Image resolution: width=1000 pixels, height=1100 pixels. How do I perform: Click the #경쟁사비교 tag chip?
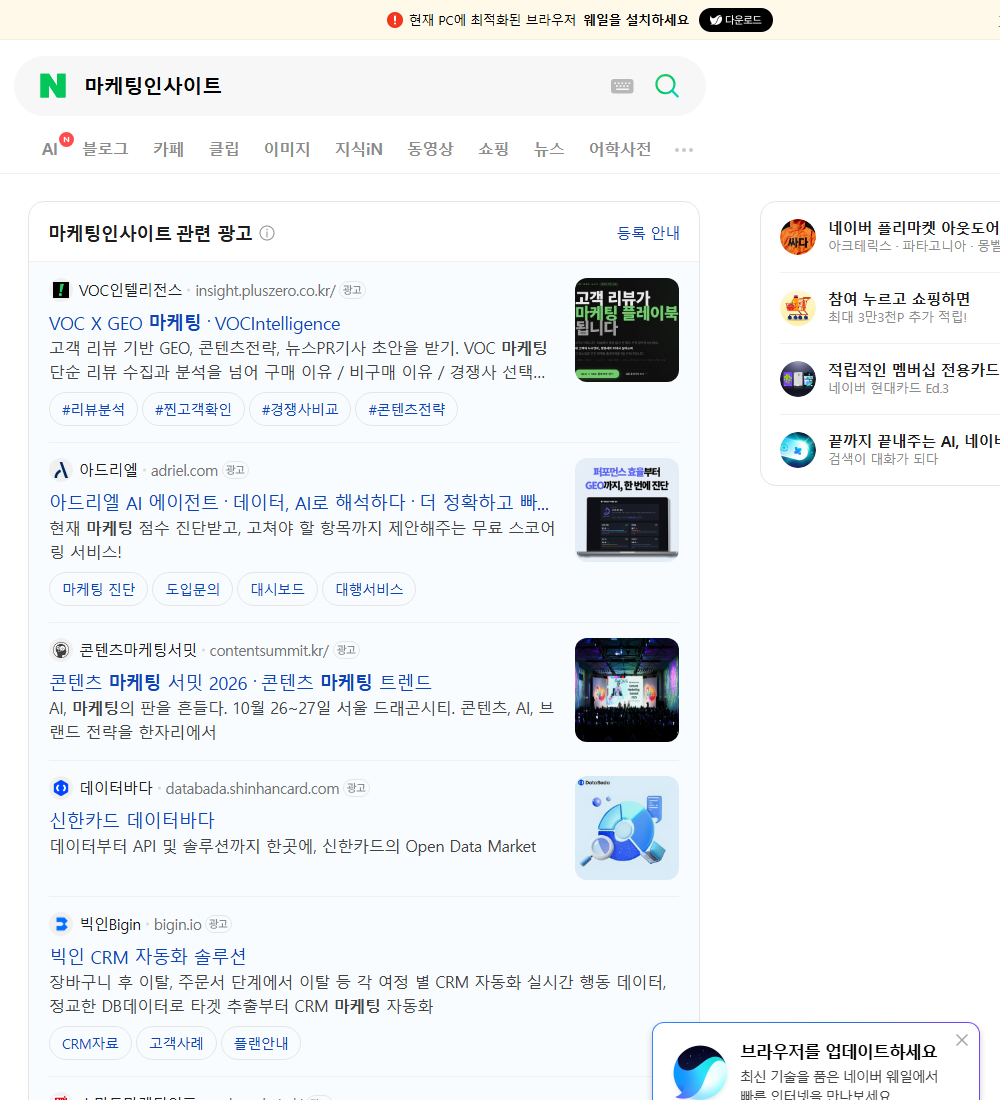(x=300, y=409)
